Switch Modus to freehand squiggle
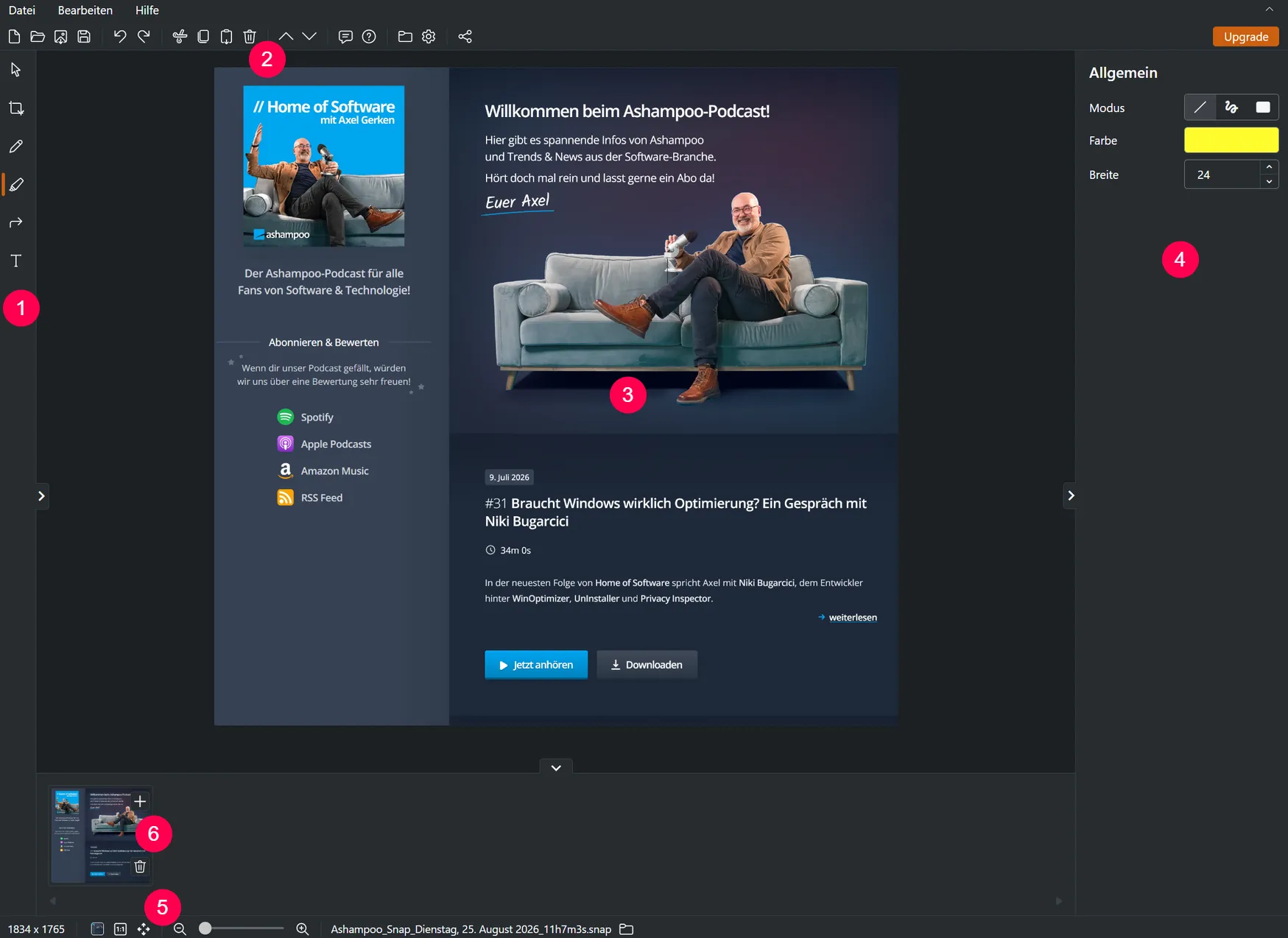1288x938 pixels. [x=1231, y=107]
